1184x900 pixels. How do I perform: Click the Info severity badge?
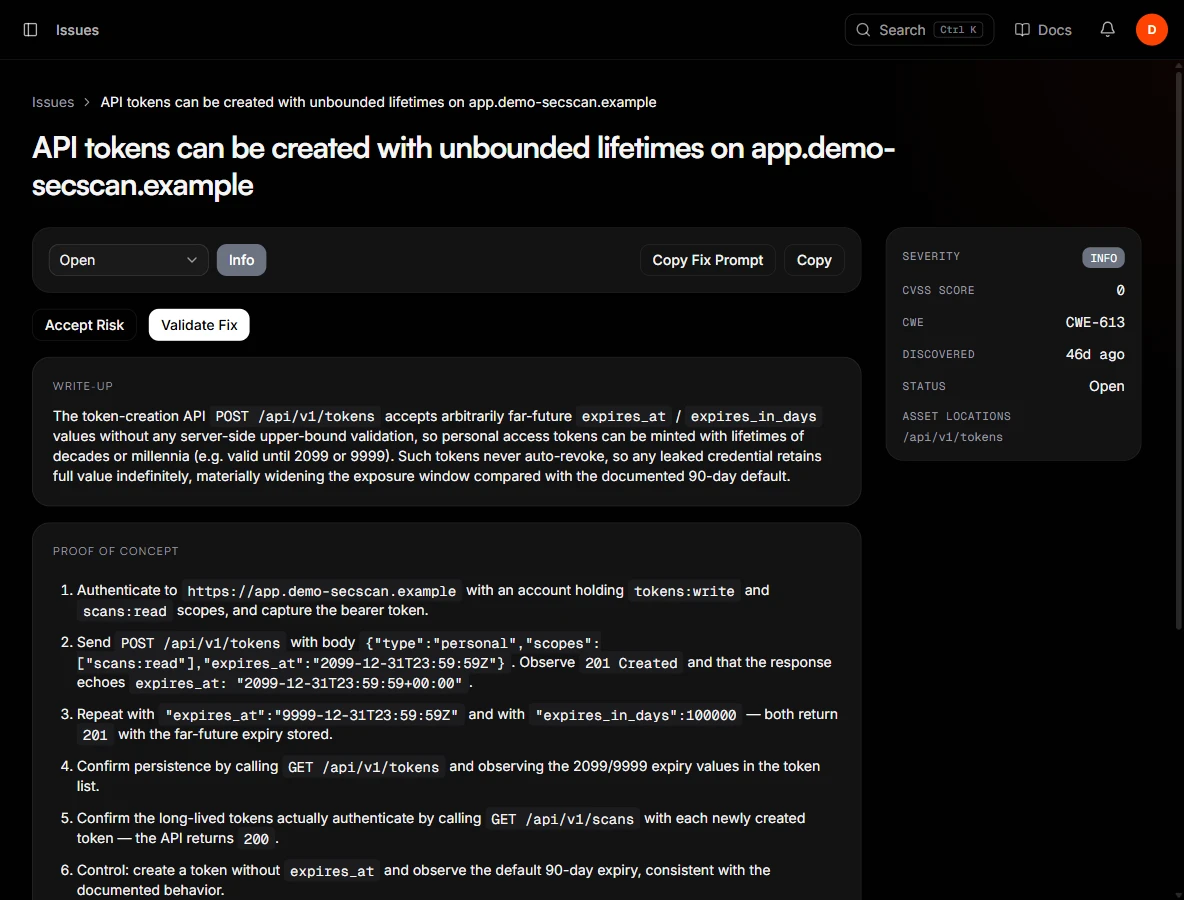(241, 260)
